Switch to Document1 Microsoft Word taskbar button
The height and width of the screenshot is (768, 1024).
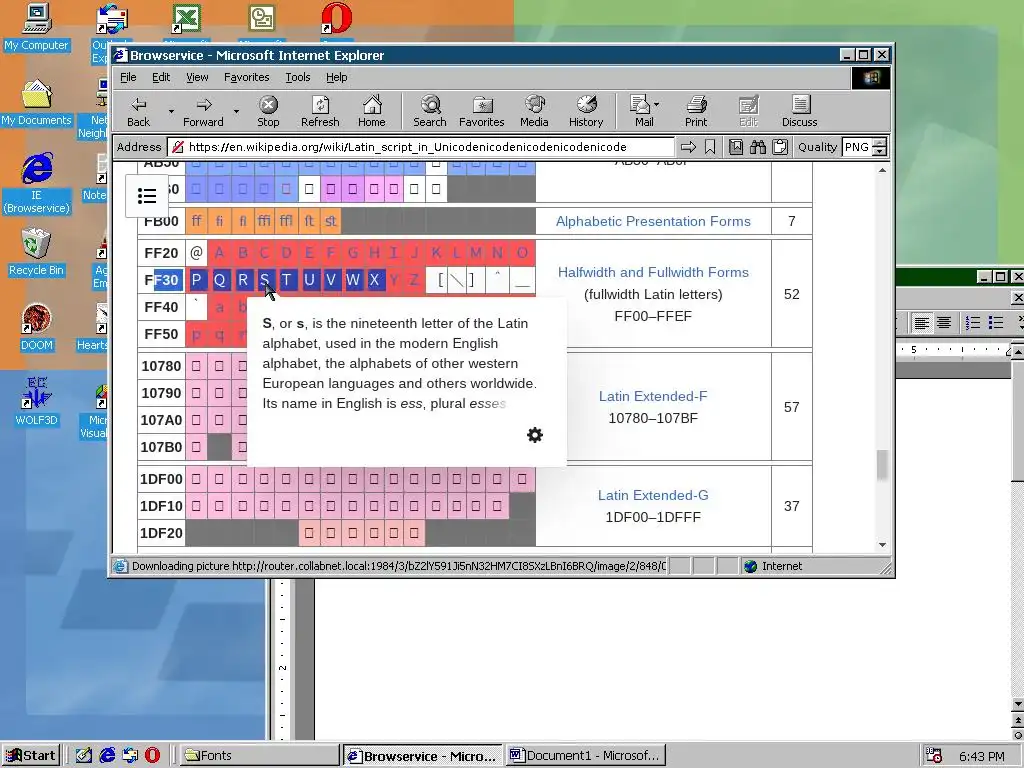click(x=585, y=756)
